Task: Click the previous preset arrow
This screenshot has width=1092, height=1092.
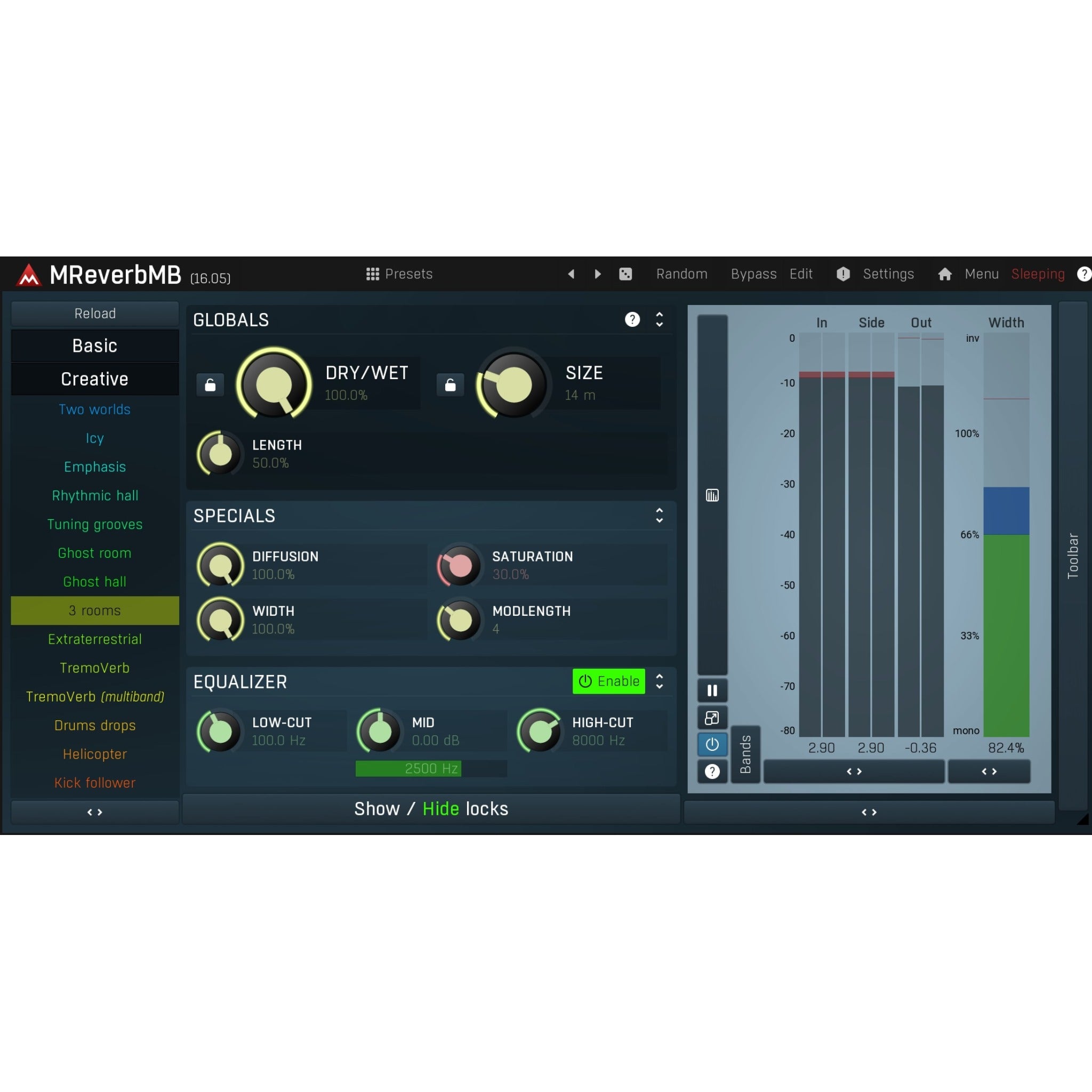Action: tap(572, 274)
